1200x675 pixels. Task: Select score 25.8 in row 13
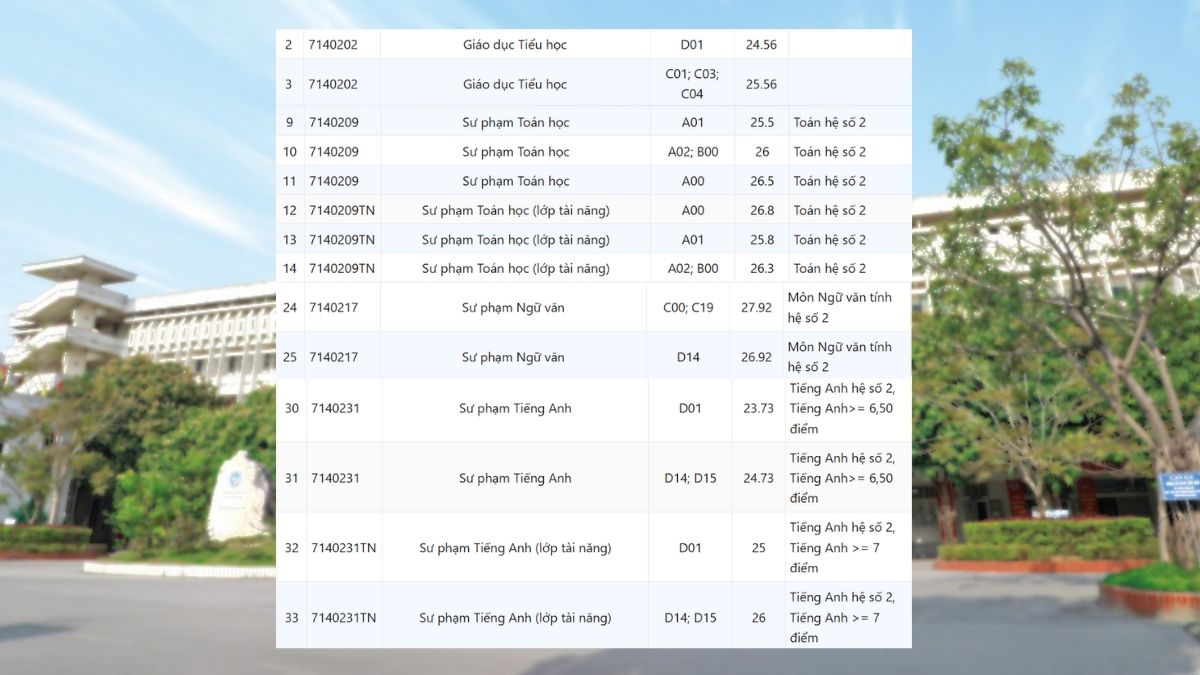(761, 240)
